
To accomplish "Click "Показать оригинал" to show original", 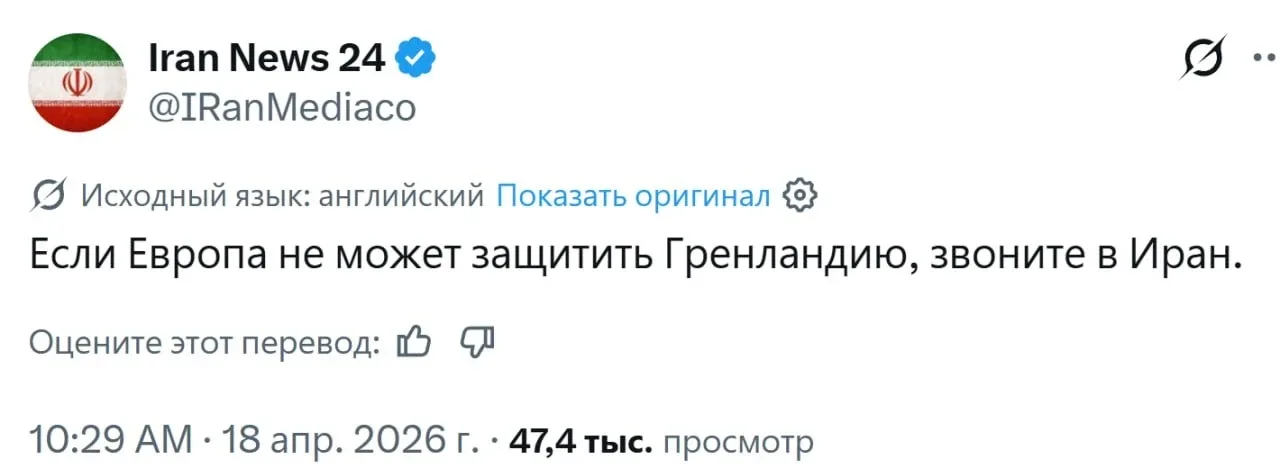I will [x=633, y=194].
